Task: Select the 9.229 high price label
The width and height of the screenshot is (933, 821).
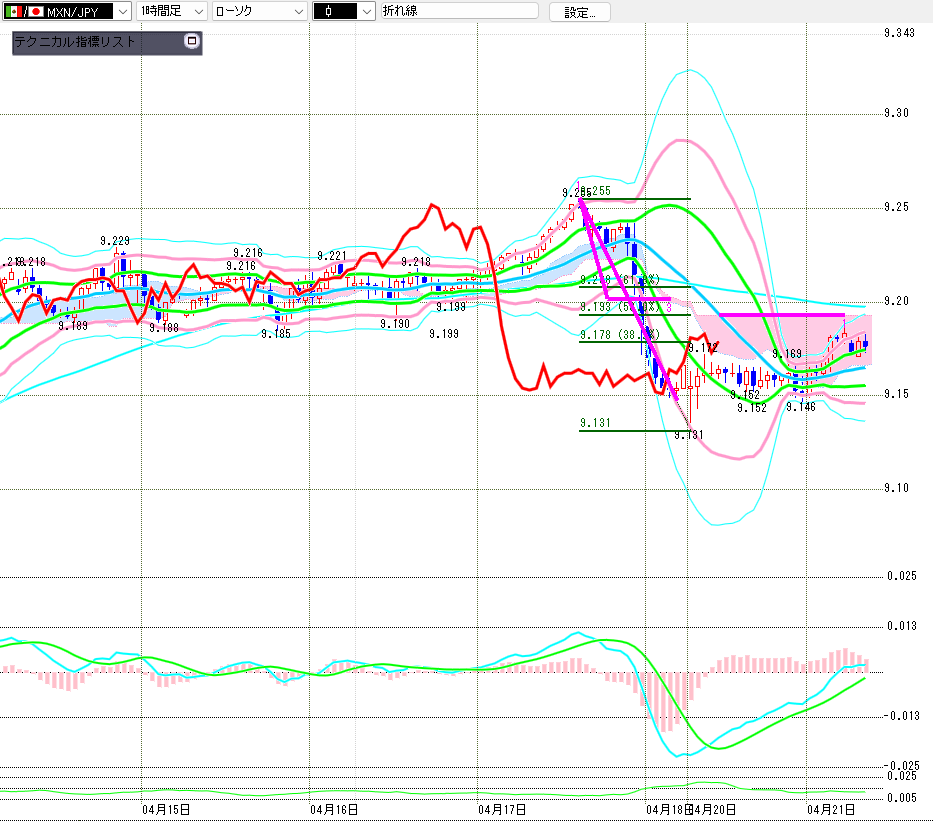Action: click(115, 240)
